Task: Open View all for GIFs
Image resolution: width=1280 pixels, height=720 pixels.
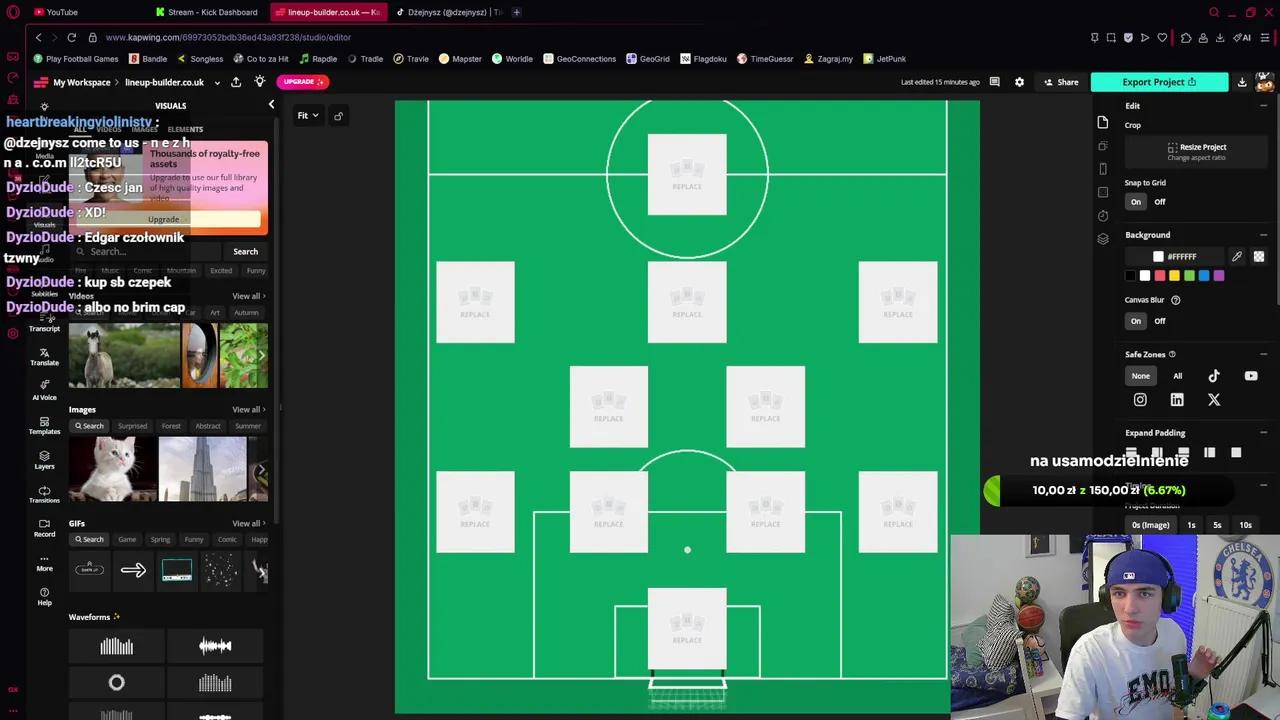Action: click(x=247, y=523)
